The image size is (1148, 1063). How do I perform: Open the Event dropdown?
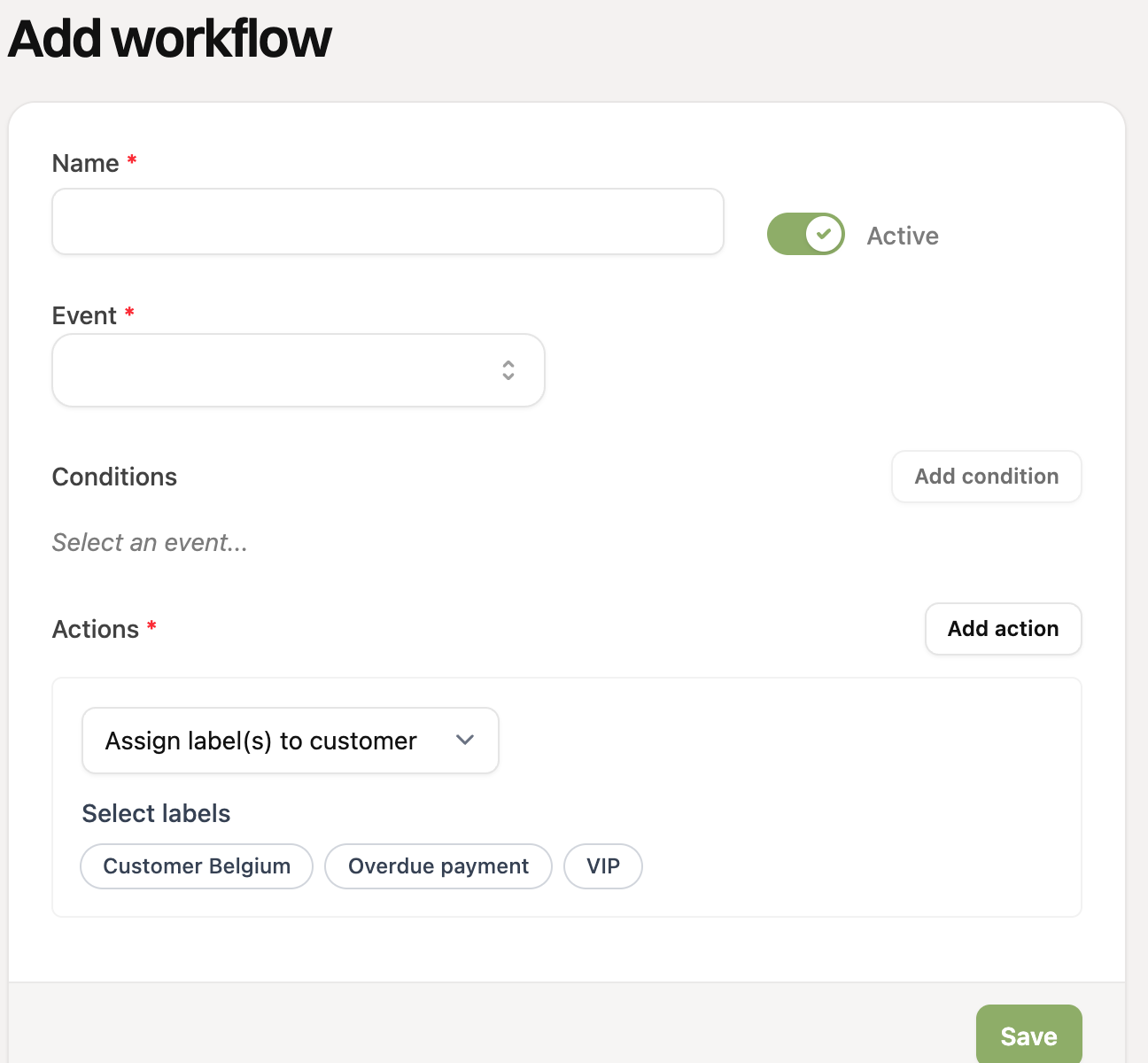tap(299, 370)
